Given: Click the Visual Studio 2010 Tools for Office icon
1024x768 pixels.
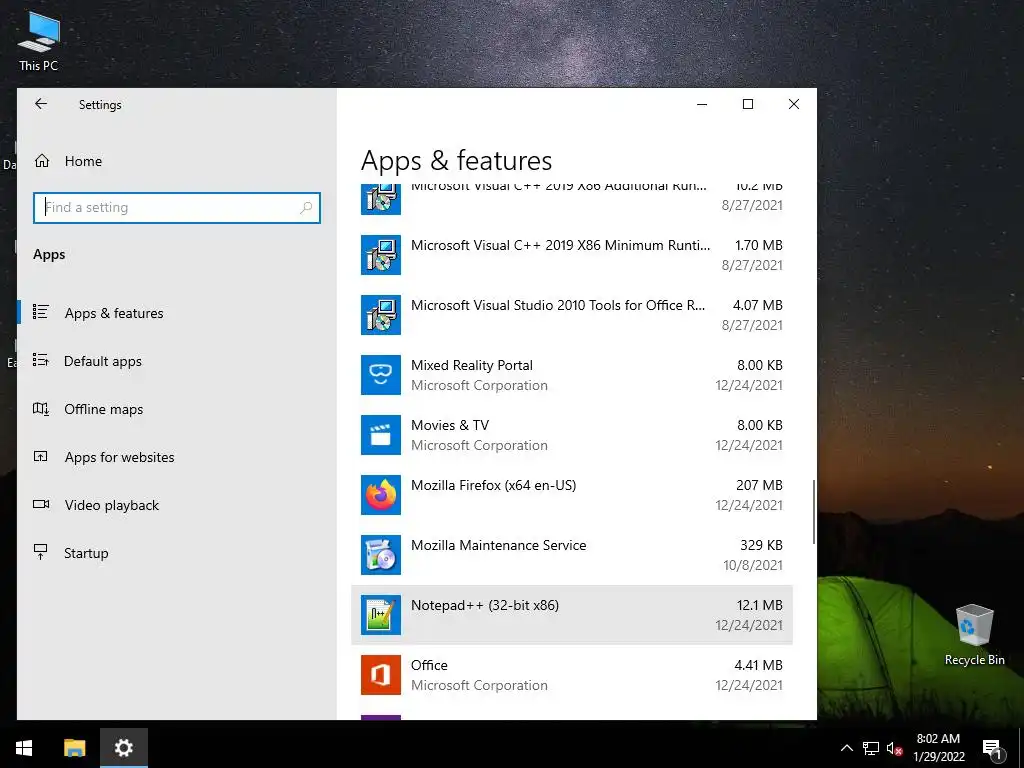Looking at the screenshot, I should [x=381, y=315].
